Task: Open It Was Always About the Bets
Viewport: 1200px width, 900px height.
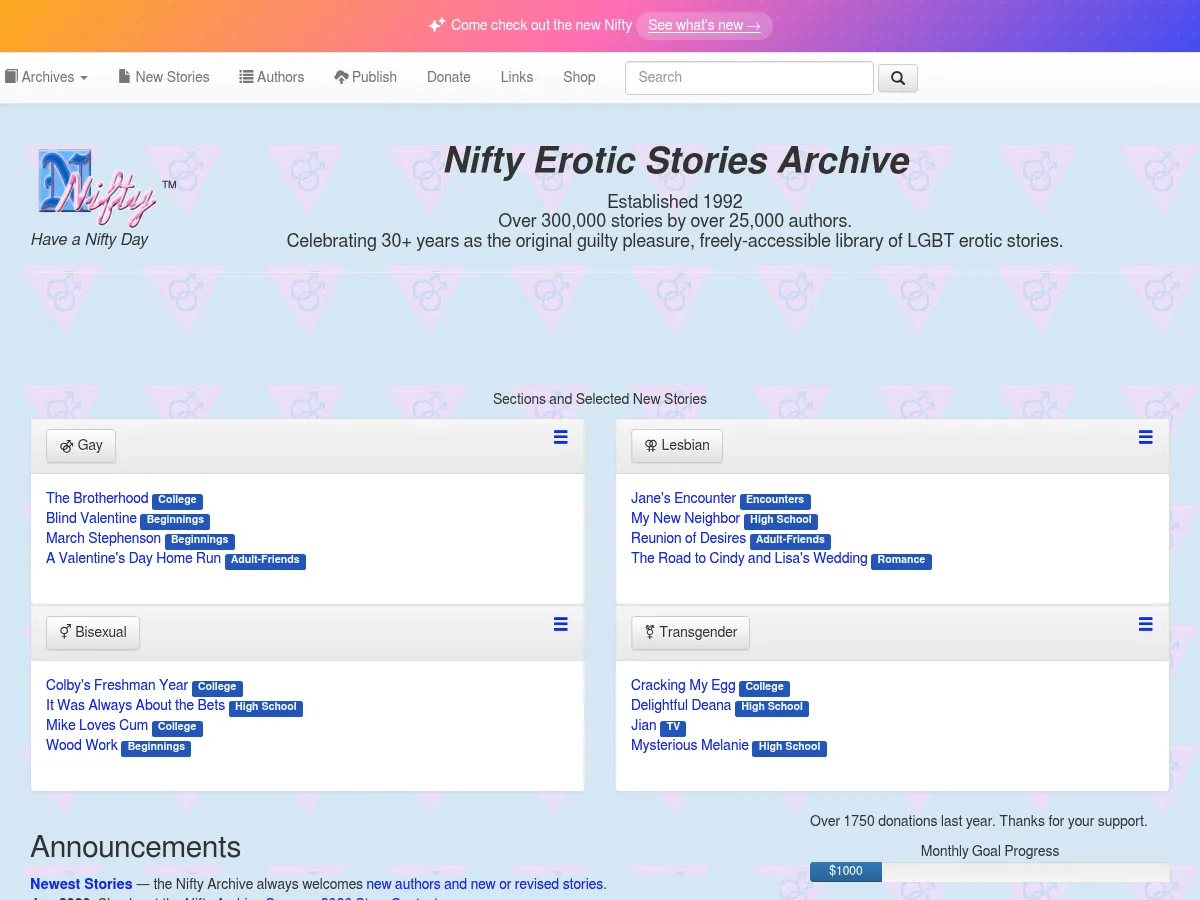Action: pyautogui.click(x=135, y=705)
